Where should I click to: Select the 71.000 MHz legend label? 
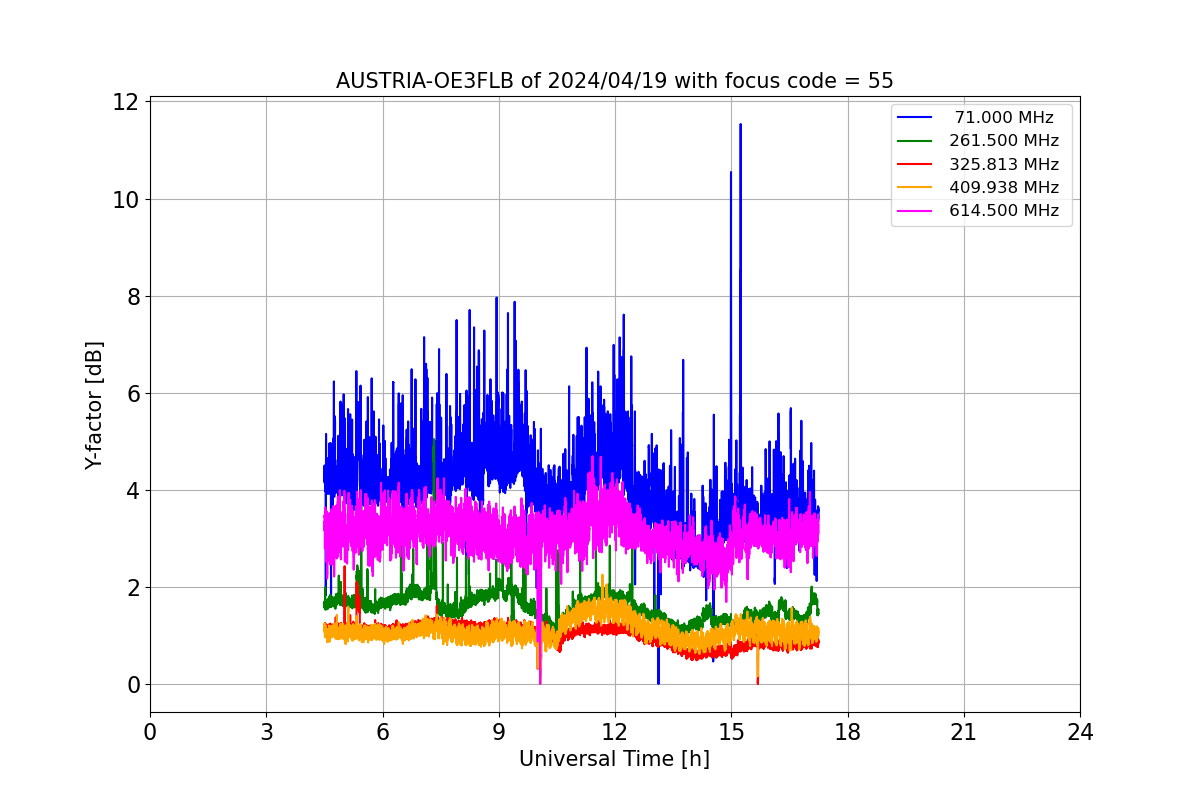click(x=1004, y=118)
